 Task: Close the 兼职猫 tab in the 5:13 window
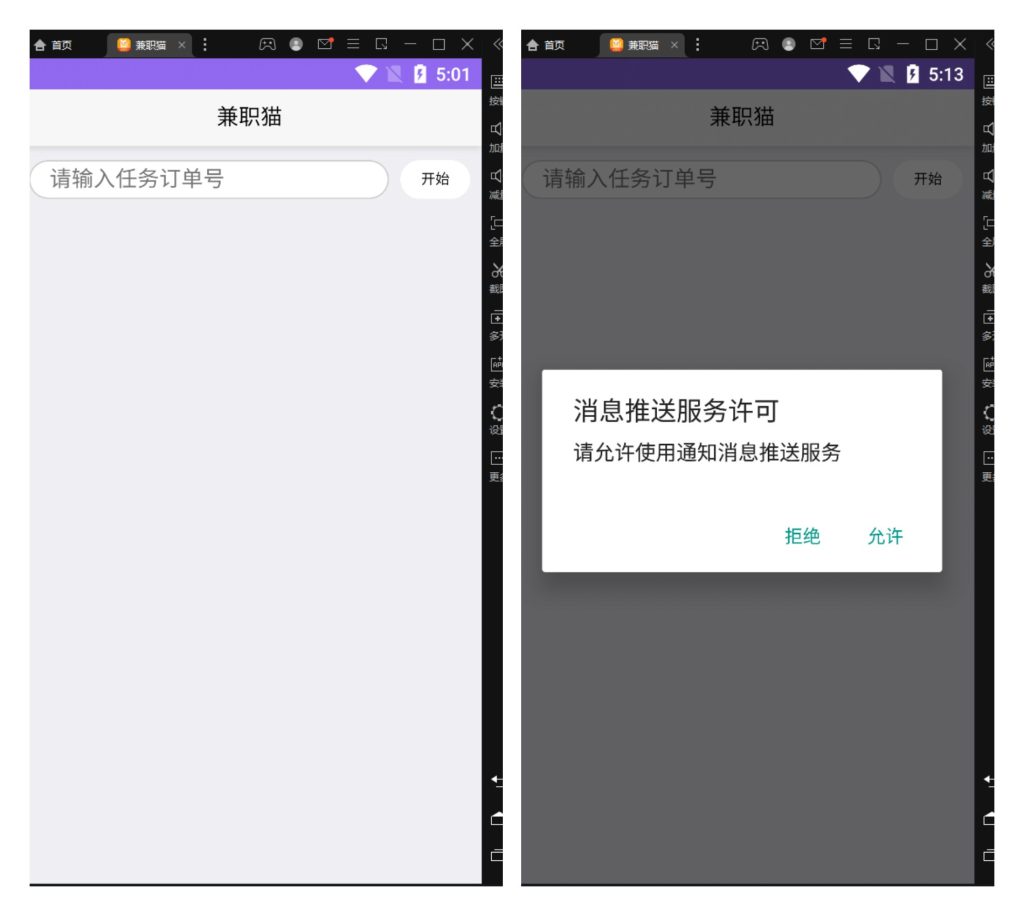(x=674, y=44)
